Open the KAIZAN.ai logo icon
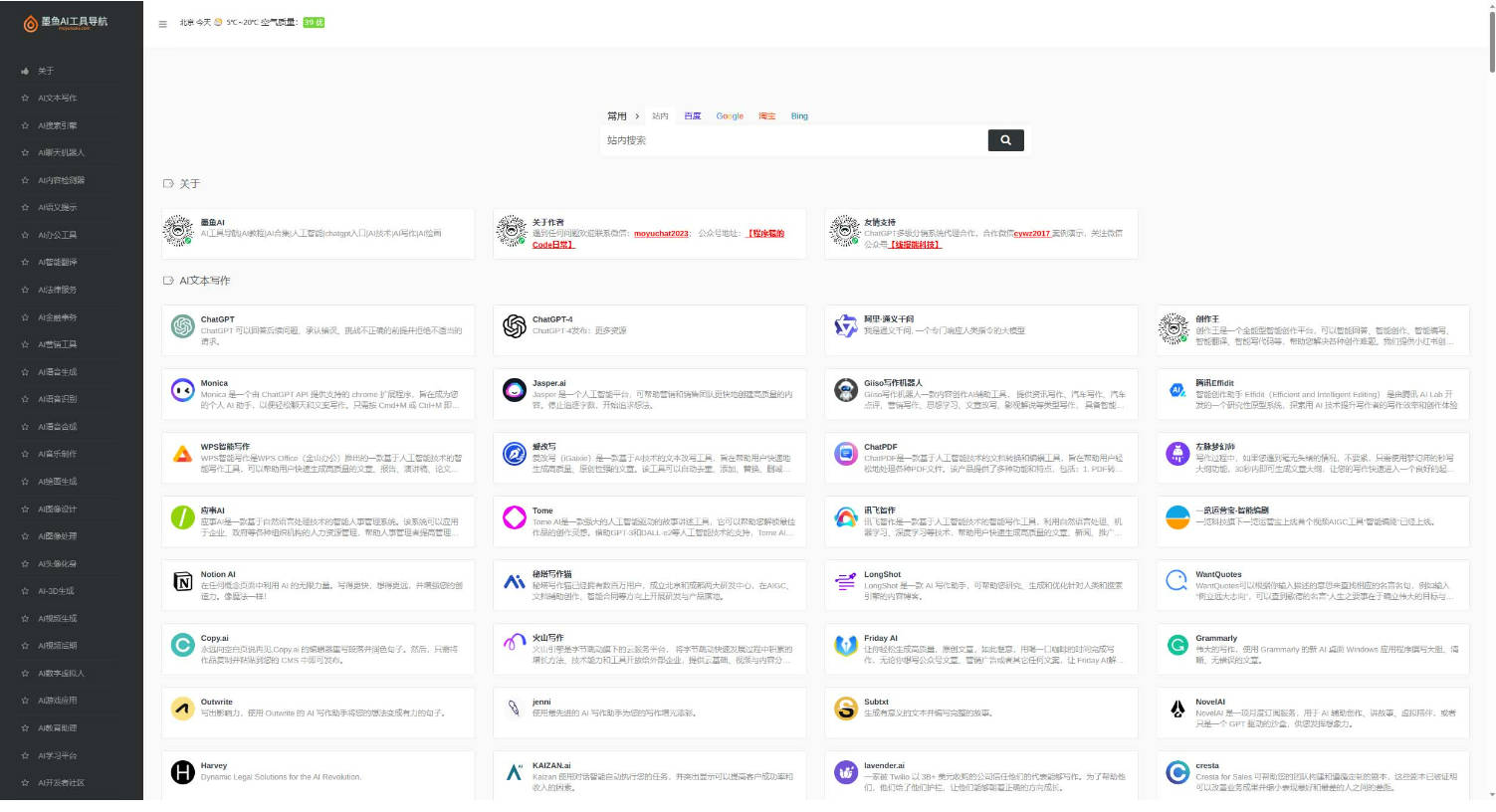 point(515,772)
